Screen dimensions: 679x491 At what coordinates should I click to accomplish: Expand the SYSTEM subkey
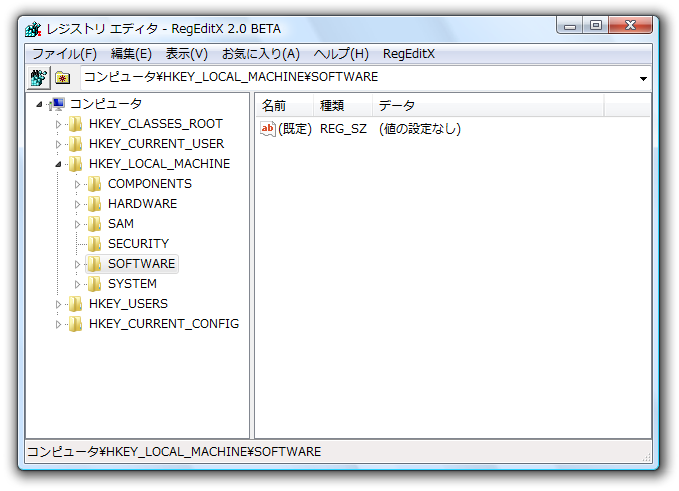77,284
